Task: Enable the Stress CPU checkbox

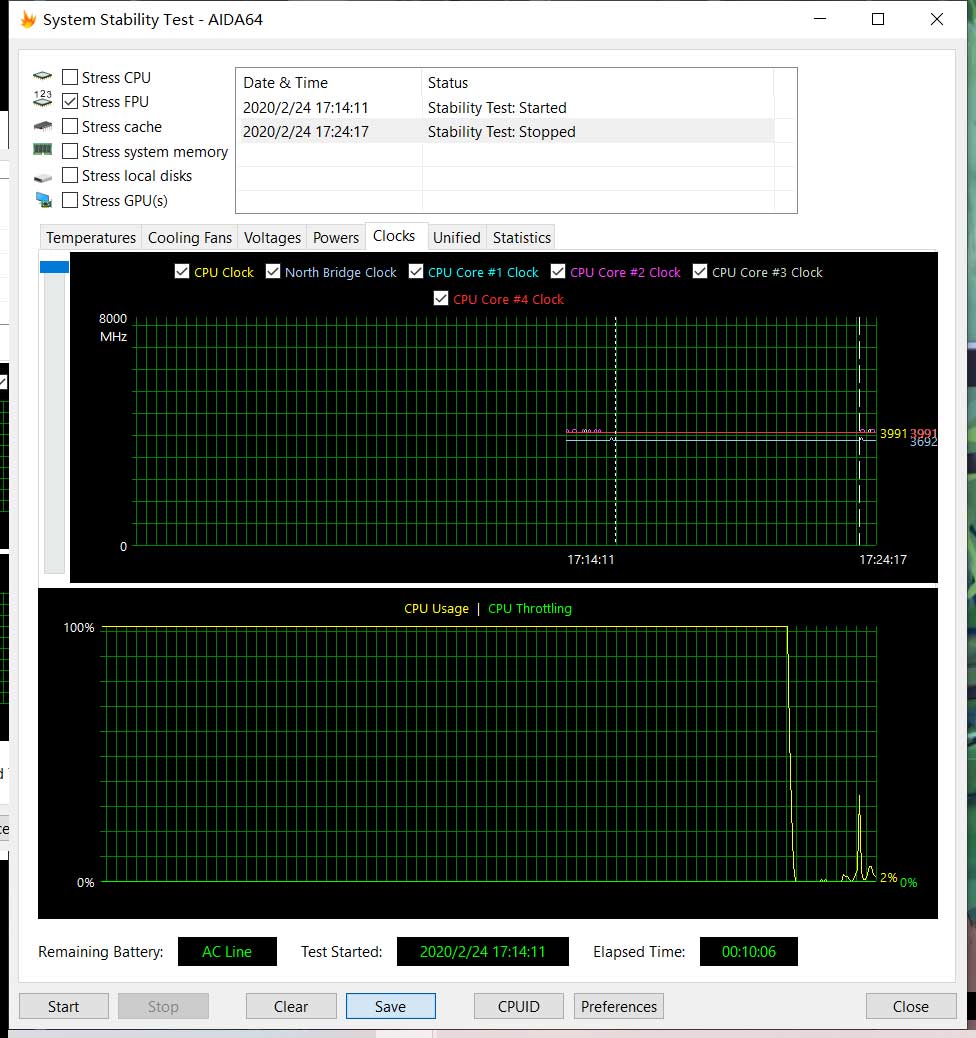Action: click(x=70, y=77)
